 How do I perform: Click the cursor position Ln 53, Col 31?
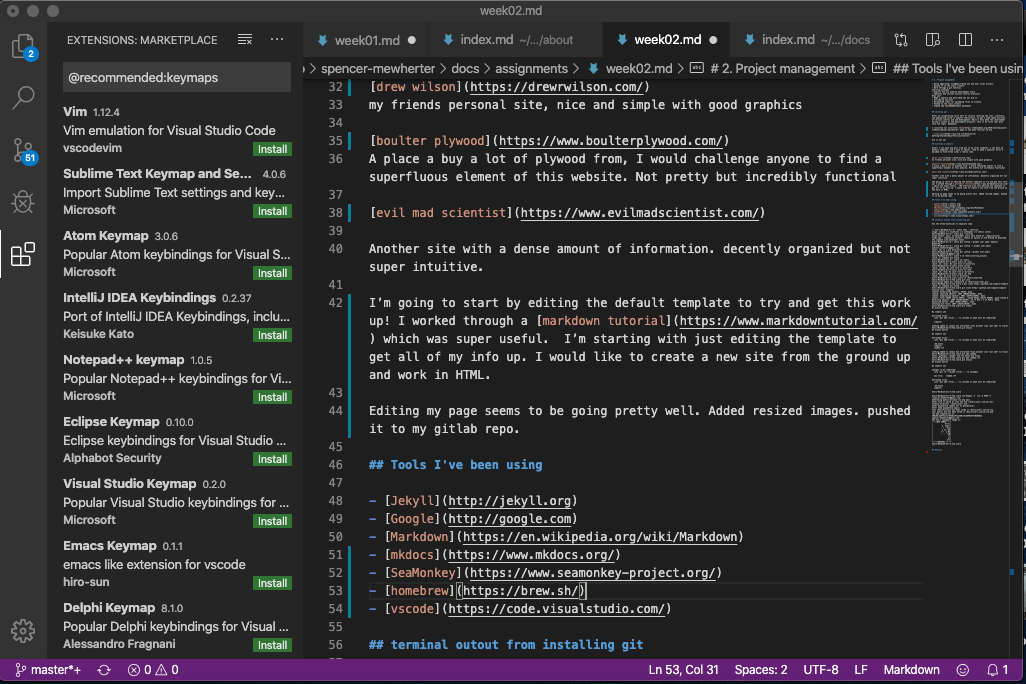coord(683,670)
